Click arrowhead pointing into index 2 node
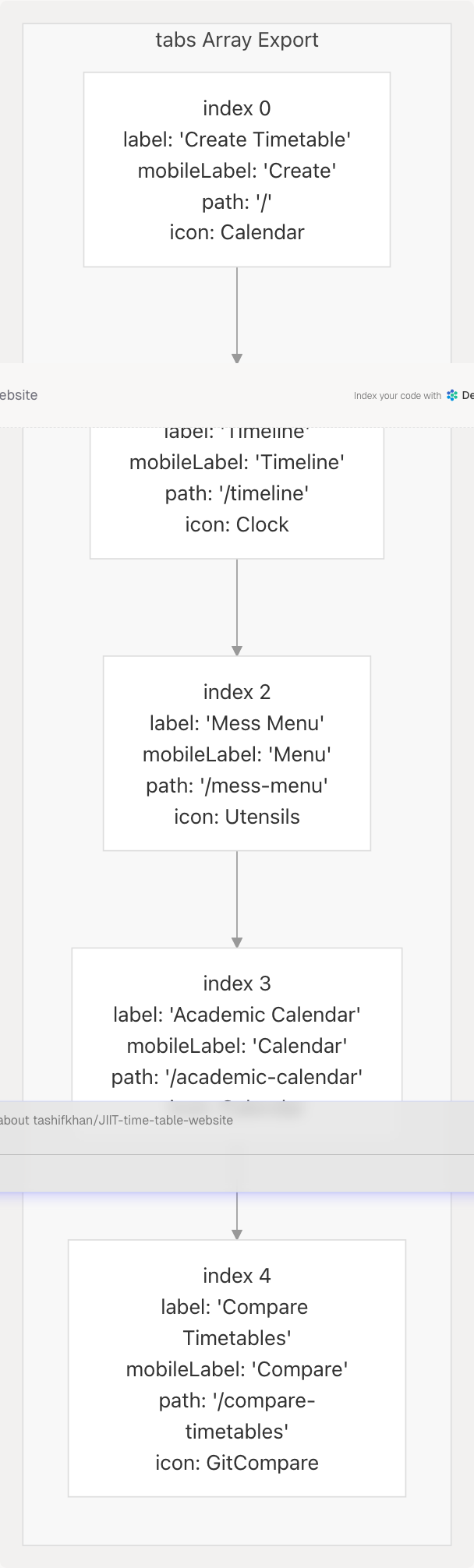 click(x=237, y=651)
